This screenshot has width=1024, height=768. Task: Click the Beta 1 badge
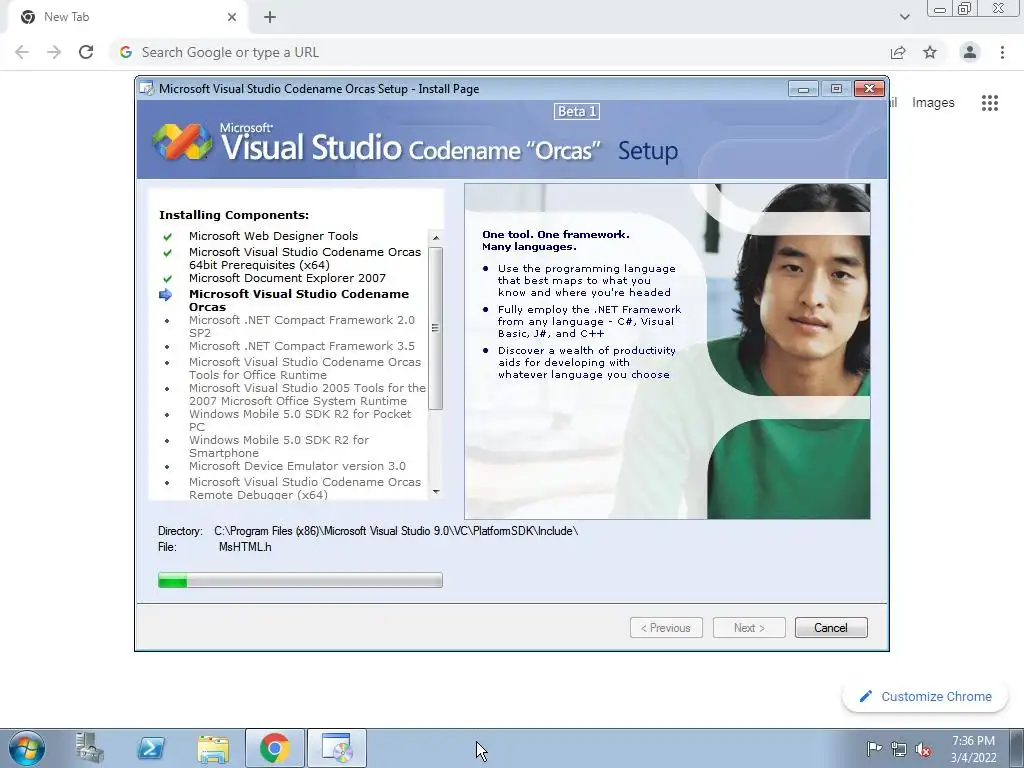(577, 112)
